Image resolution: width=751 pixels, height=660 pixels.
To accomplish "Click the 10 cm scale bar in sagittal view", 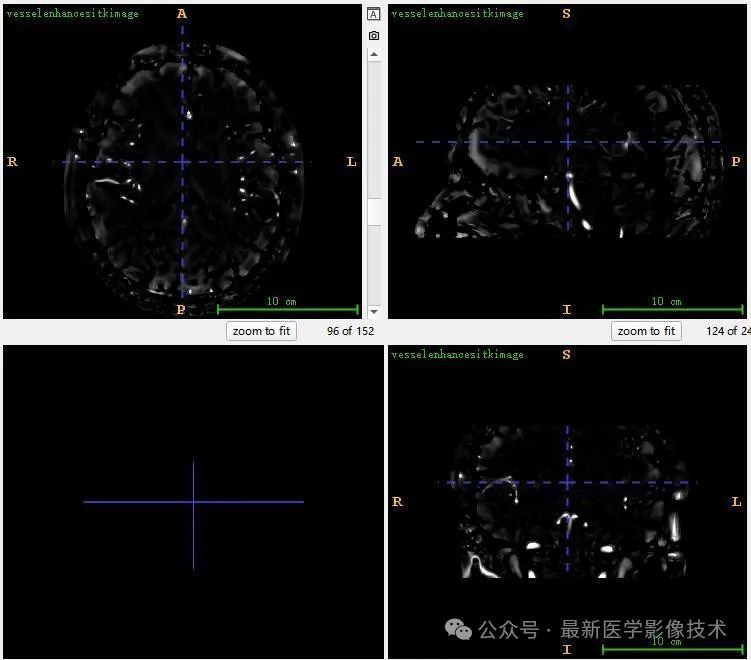I will tap(673, 309).
